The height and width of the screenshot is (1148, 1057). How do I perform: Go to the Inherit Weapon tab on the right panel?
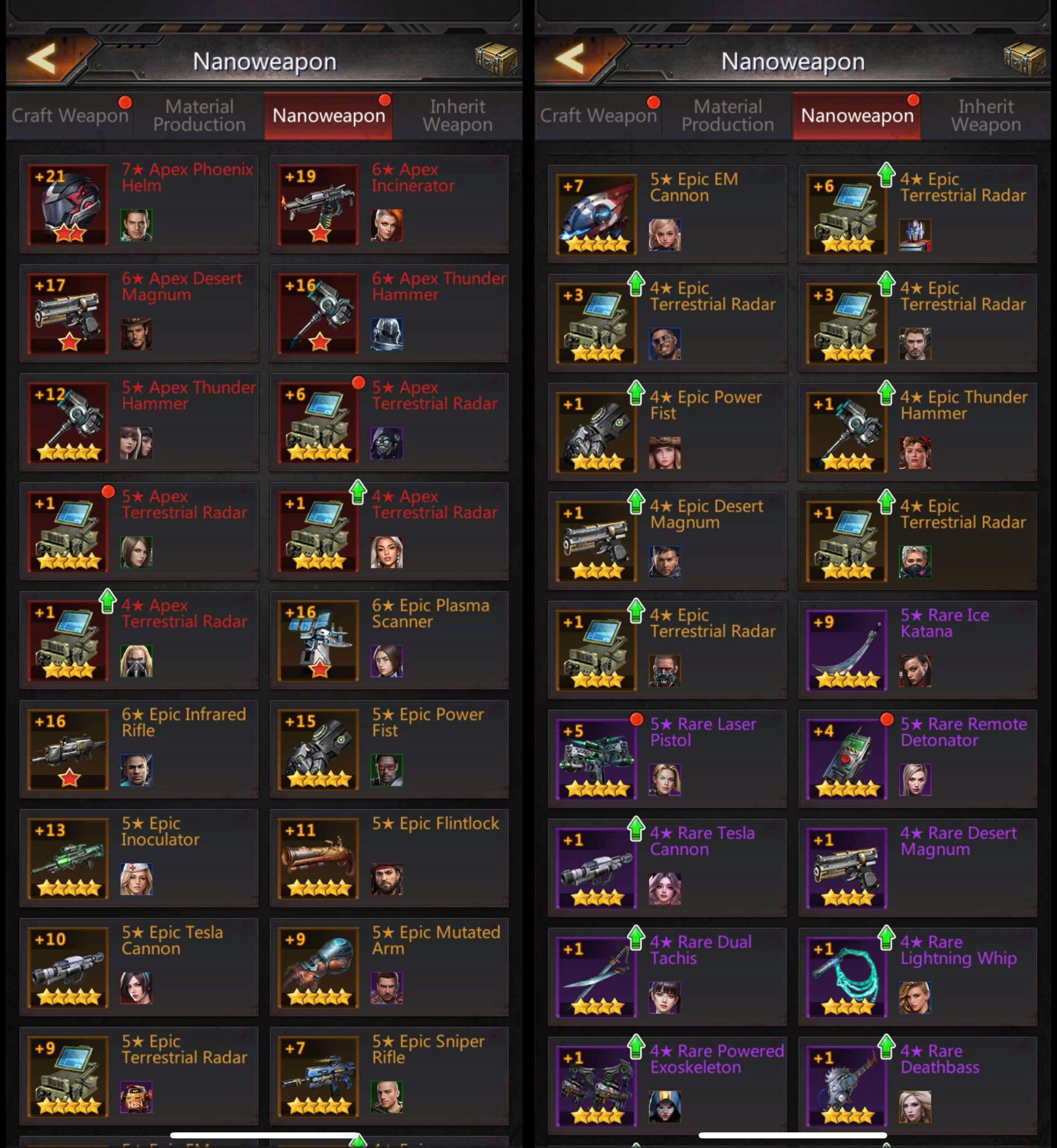pyautogui.click(x=986, y=116)
